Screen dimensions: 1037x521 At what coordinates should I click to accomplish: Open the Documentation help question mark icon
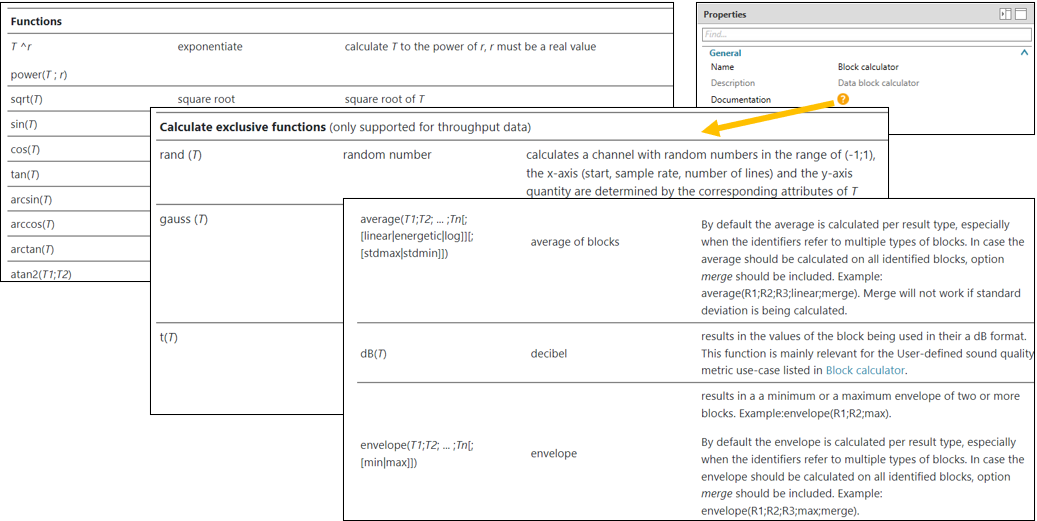pos(843,100)
